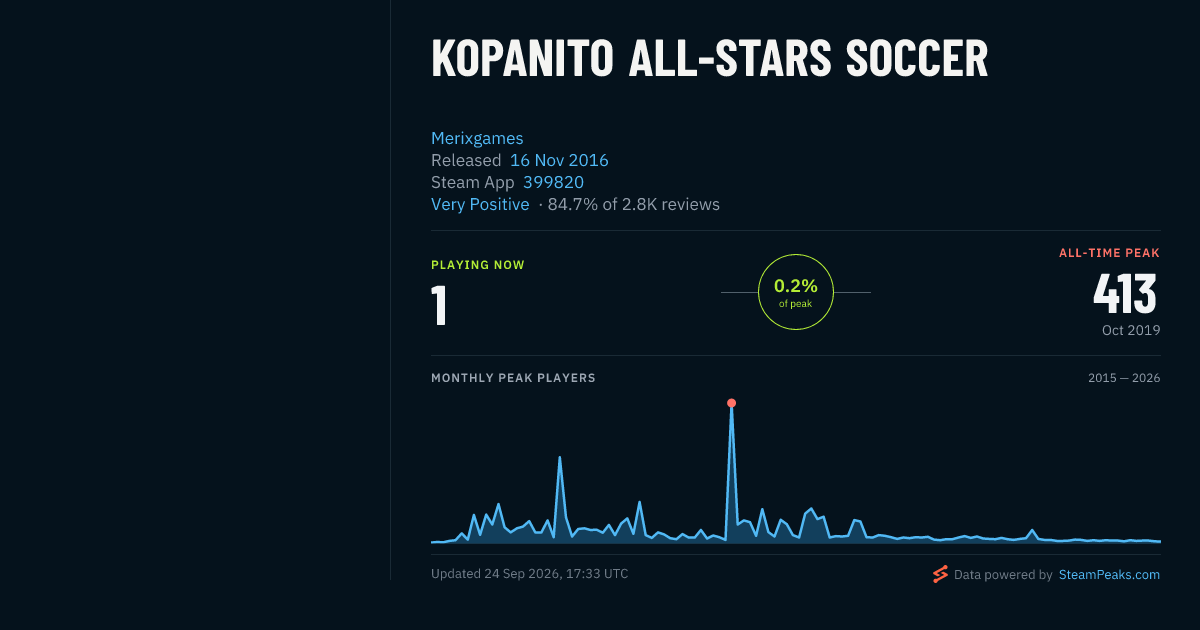This screenshot has height=630, width=1200.
Task: Click the Updated 24 Sep 2026 timestamp
Action: click(529, 574)
